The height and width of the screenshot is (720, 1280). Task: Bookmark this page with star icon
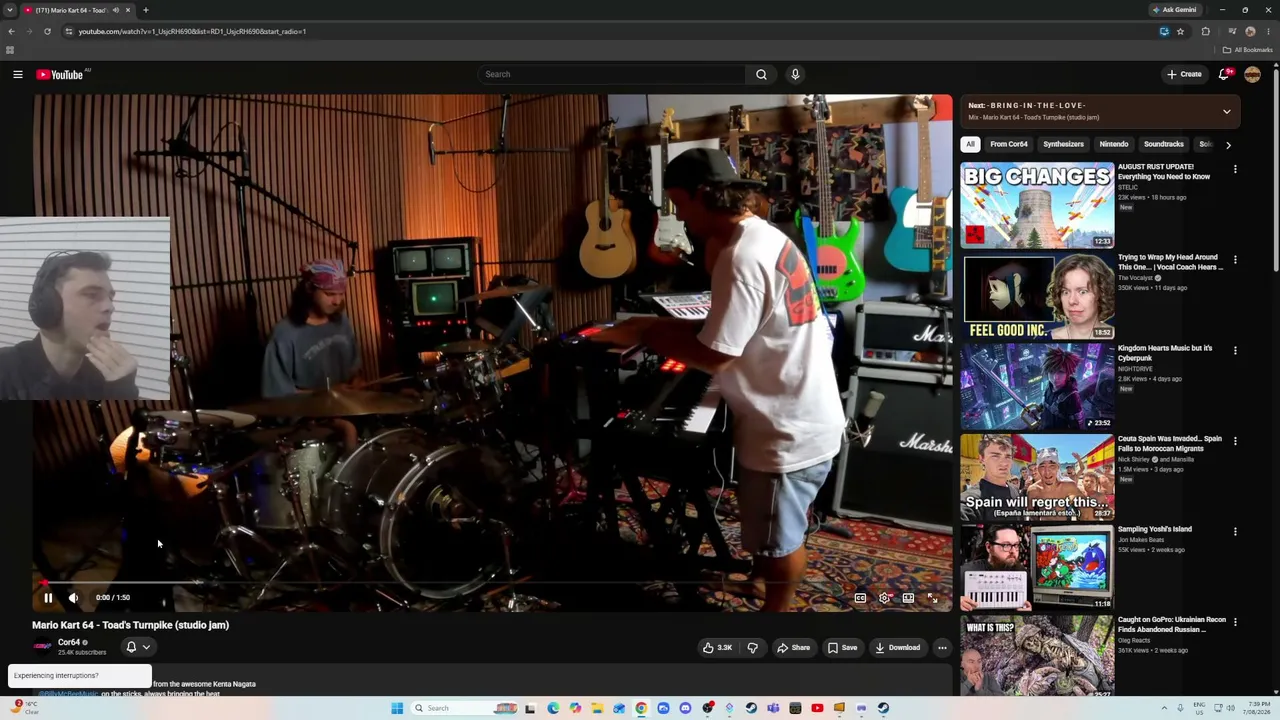tap(1180, 31)
